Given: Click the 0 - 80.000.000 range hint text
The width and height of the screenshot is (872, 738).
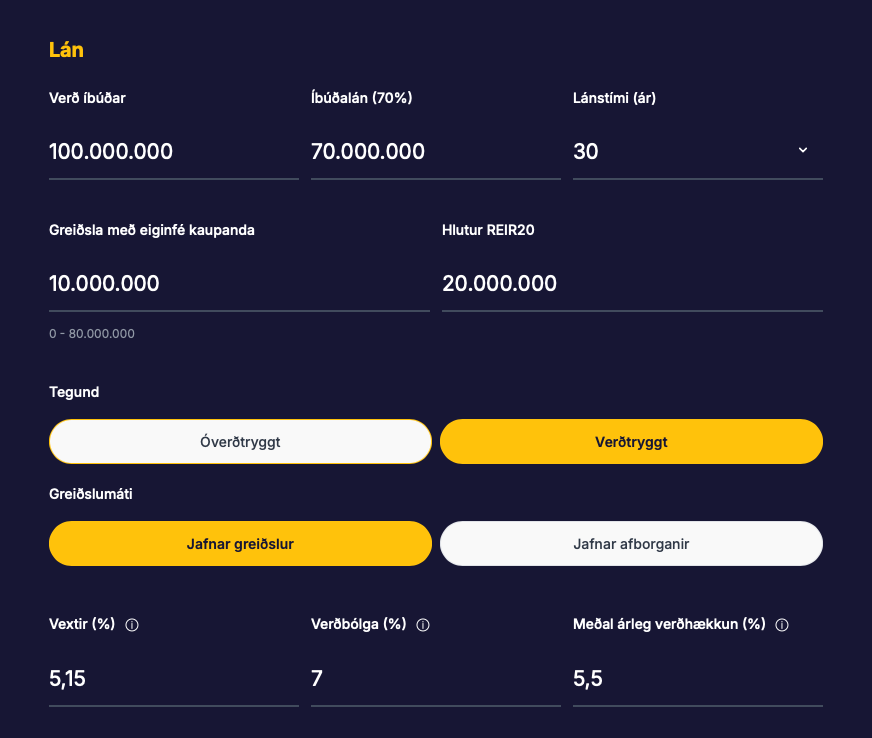Looking at the screenshot, I should click(92, 334).
